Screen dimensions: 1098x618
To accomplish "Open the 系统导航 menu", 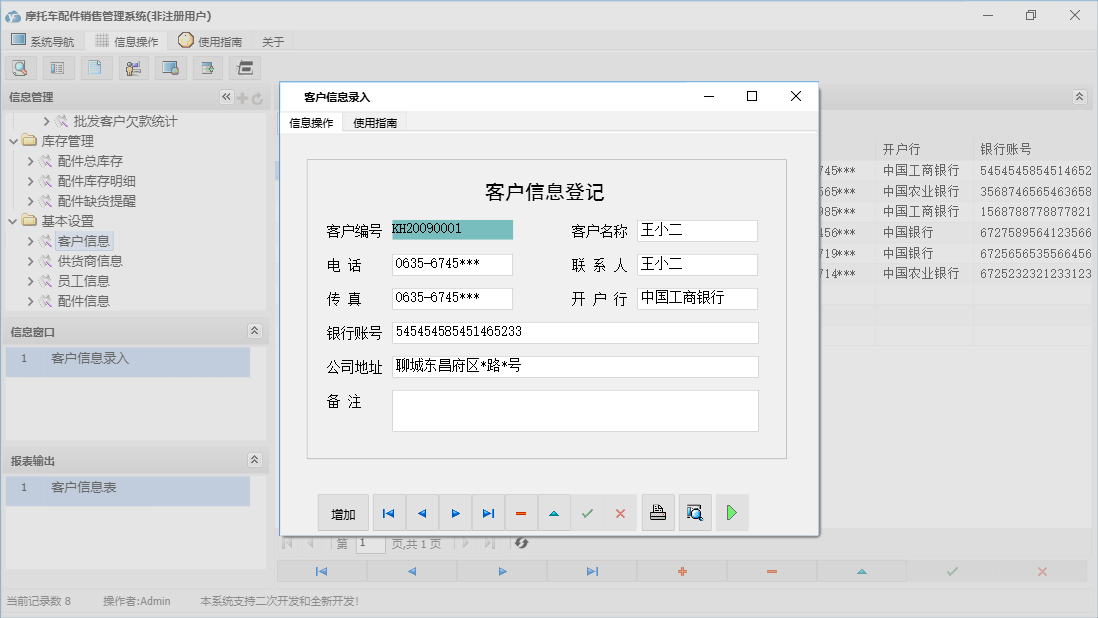I will 44,41.
